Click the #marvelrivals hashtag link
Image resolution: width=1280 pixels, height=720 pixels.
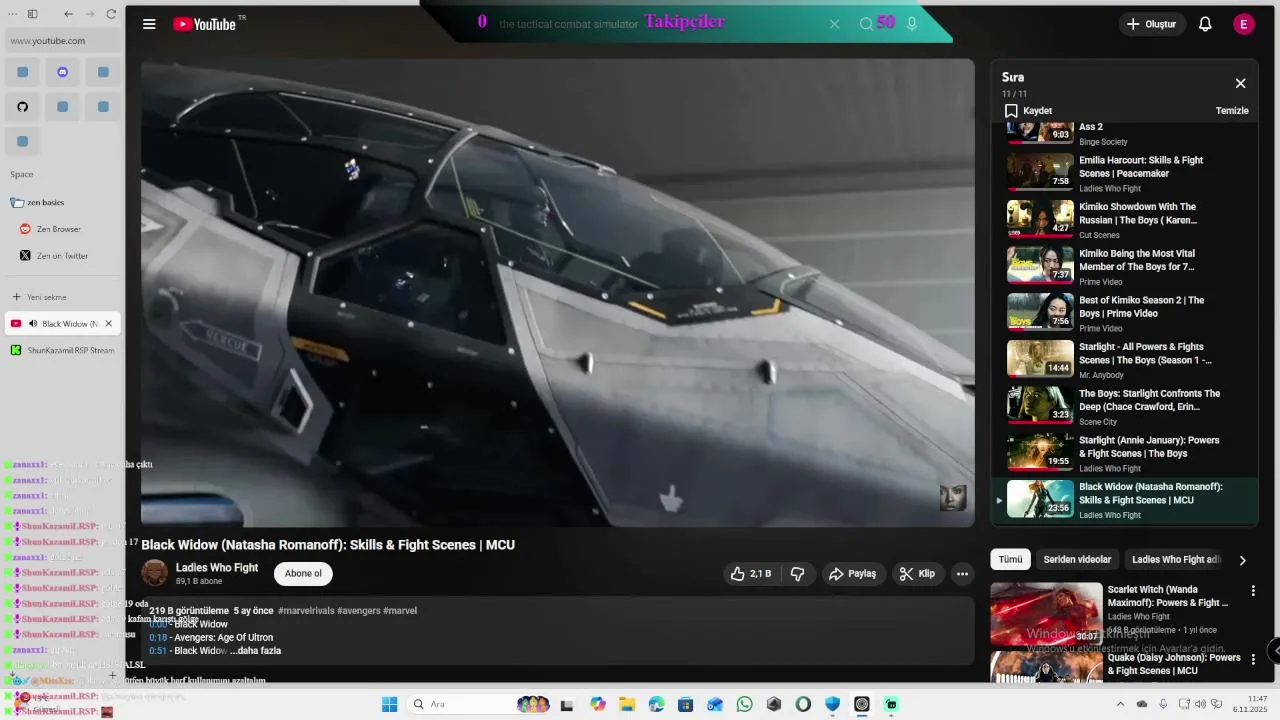pyautogui.click(x=306, y=610)
